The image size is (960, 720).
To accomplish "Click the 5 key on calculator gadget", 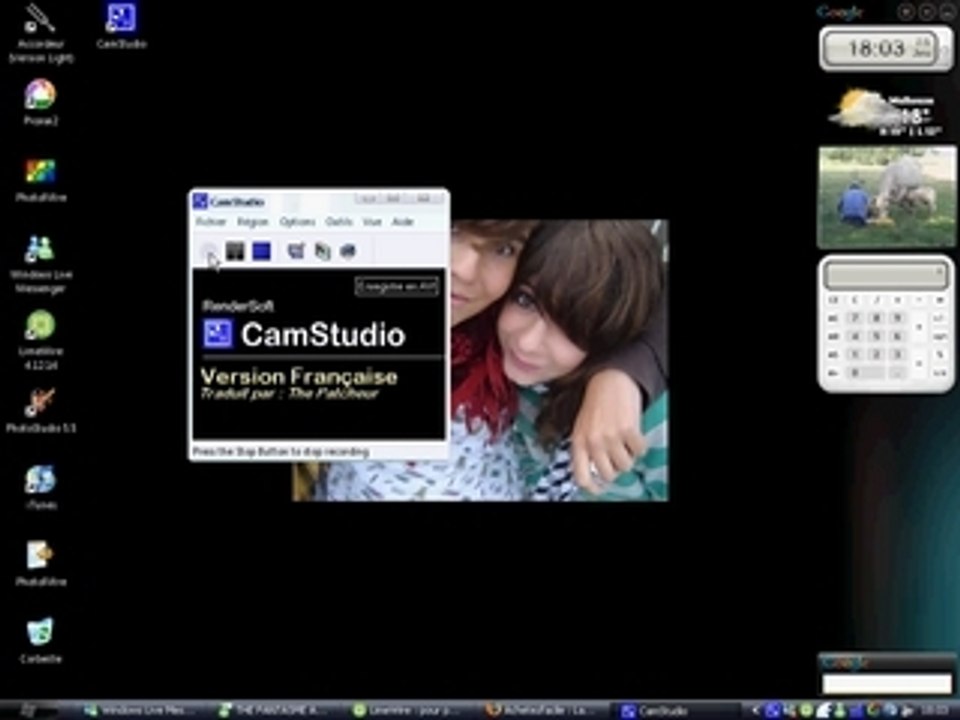I will tap(877, 336).
